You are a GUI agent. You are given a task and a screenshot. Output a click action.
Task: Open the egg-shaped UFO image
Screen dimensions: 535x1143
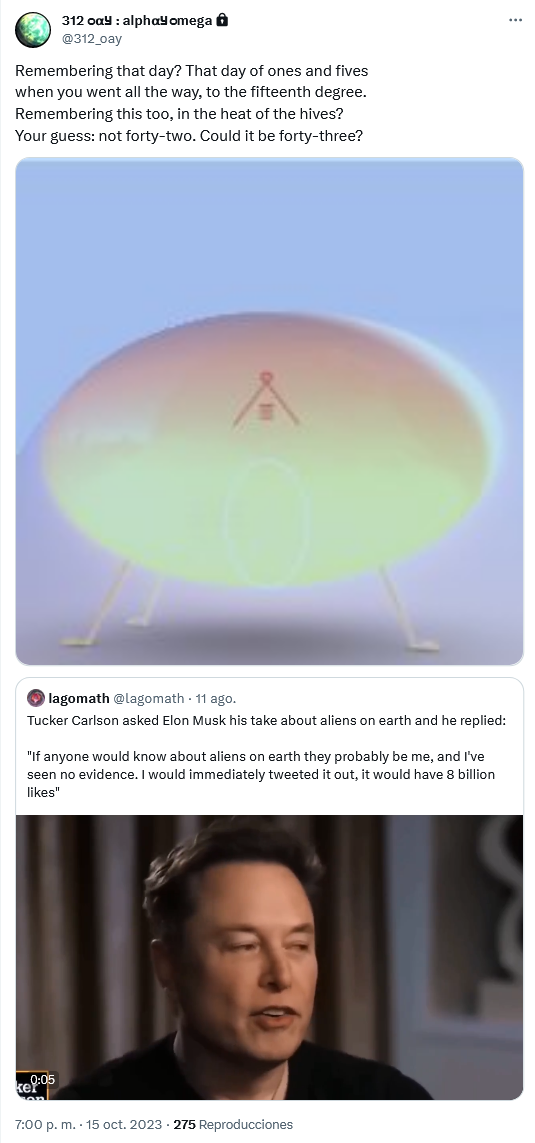coord(269,411)
